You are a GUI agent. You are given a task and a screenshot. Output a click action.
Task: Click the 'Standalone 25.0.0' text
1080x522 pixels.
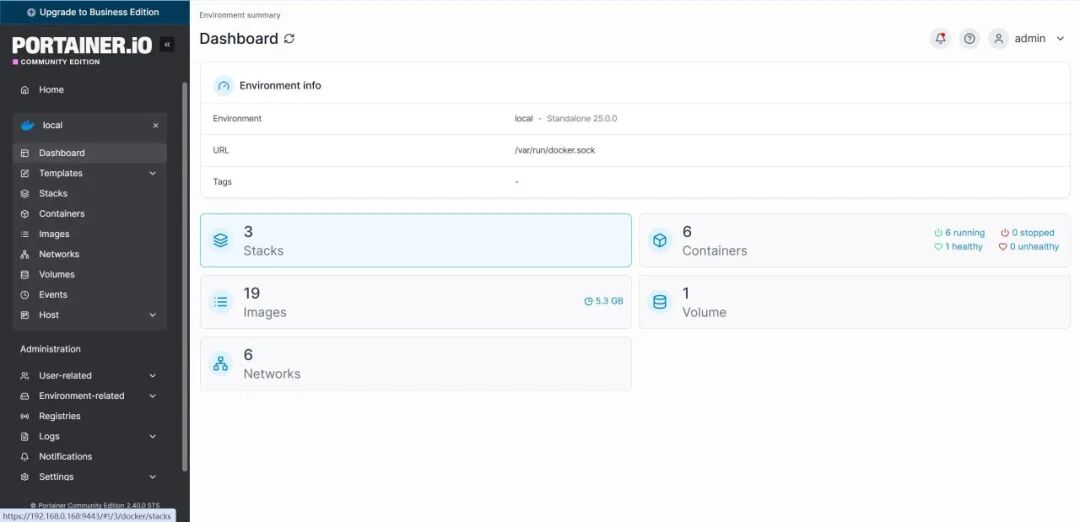pyautogui.click(x=582, y=118)
